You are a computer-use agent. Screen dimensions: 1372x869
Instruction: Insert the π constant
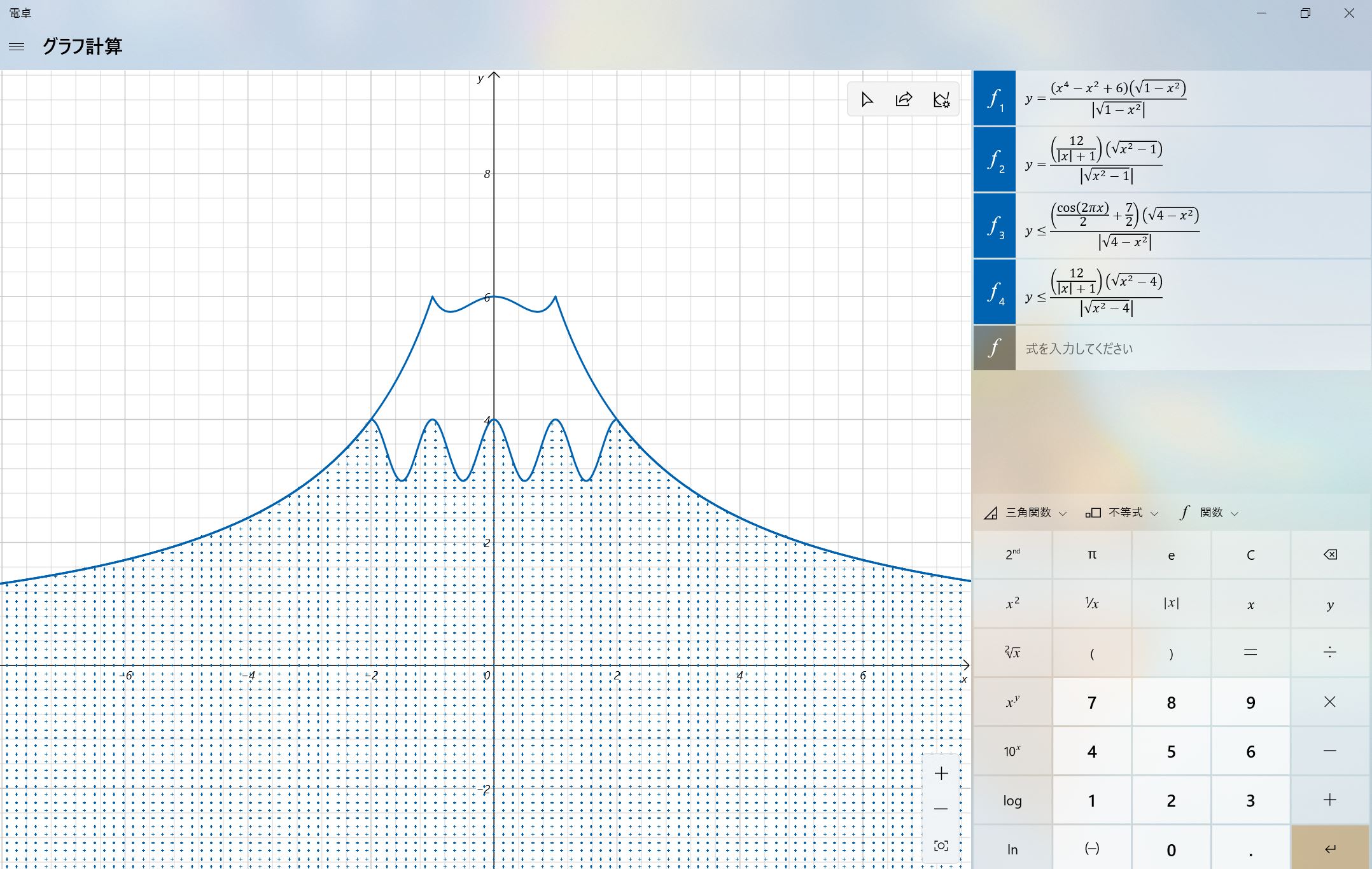pyautogui.click(x=1092, y=555)
